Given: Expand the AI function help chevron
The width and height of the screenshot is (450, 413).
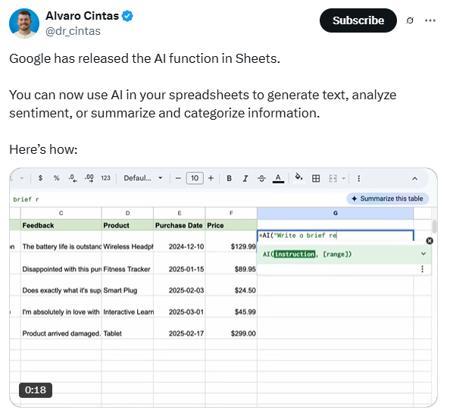Looking at the screenshot, I should coord(423,254).
